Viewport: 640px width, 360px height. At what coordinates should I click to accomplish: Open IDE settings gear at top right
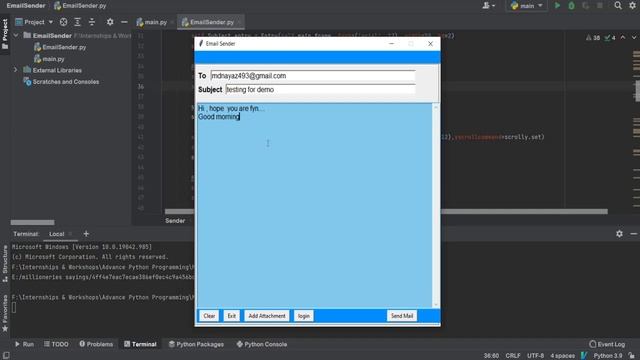tap(632, 6)
